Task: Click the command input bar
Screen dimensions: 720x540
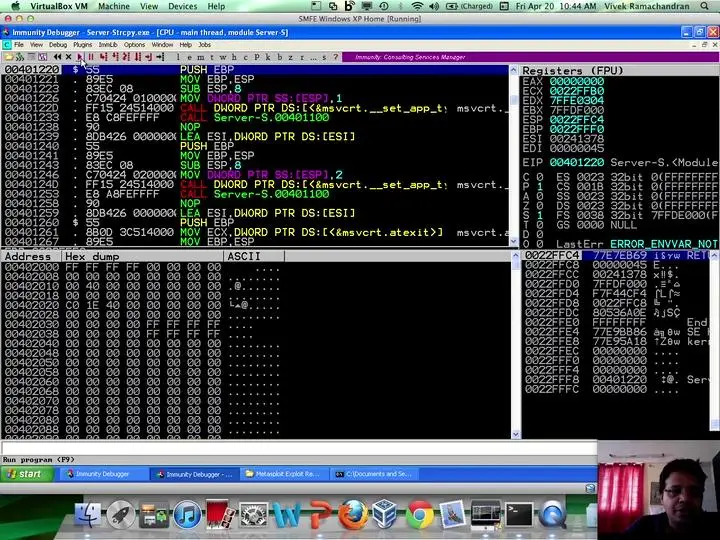Action: 298,448
